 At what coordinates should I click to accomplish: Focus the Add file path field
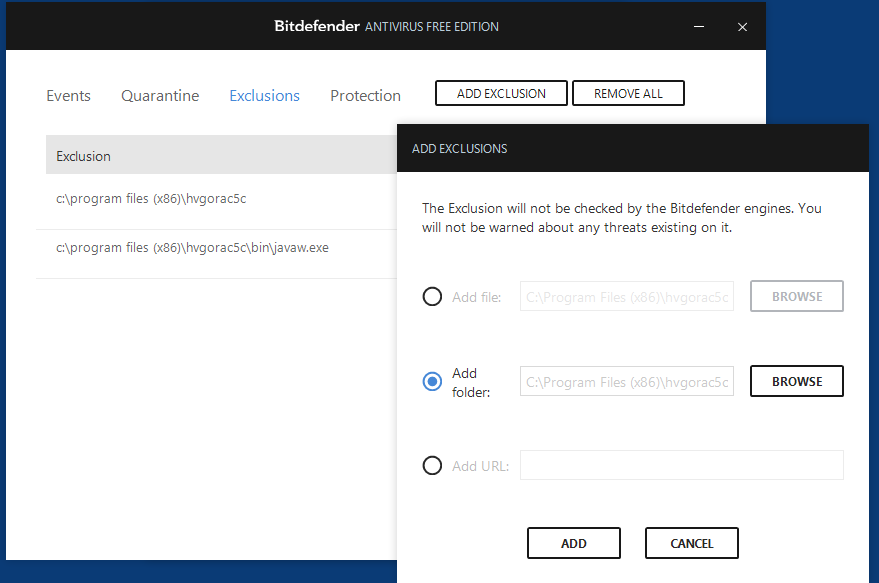627,297
